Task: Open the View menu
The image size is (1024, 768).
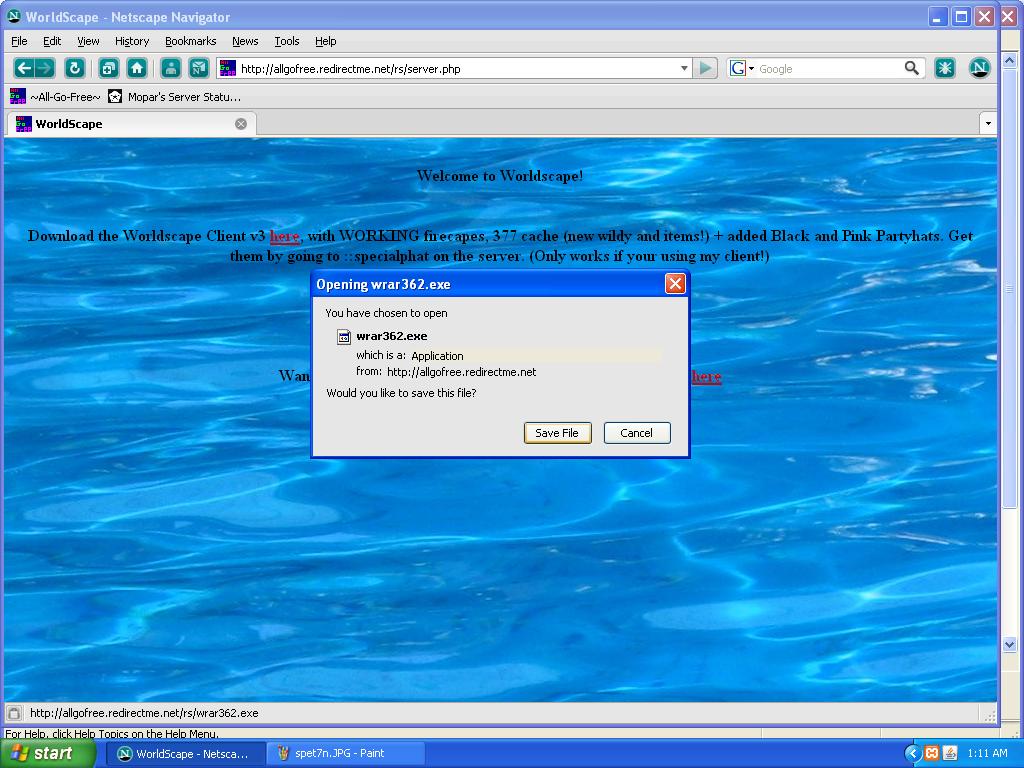Action: 88,41
